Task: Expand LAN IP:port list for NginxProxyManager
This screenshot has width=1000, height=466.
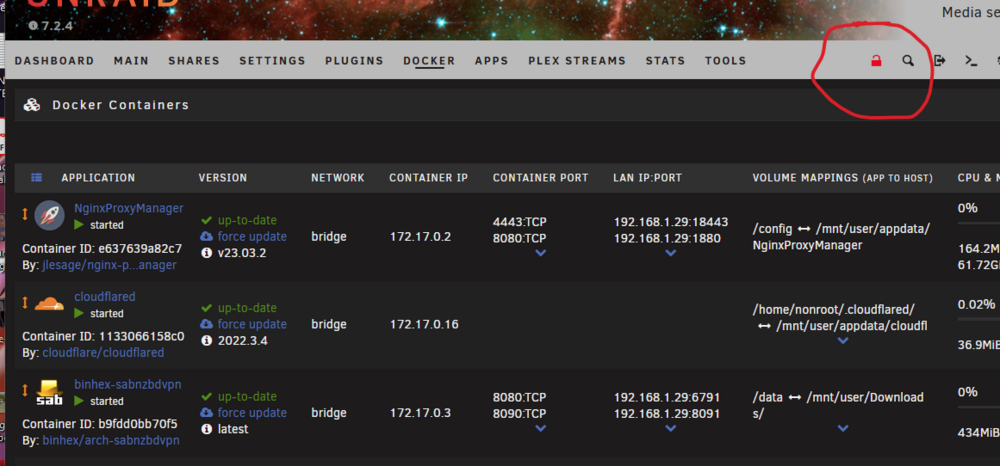Action: click(670, 253)
